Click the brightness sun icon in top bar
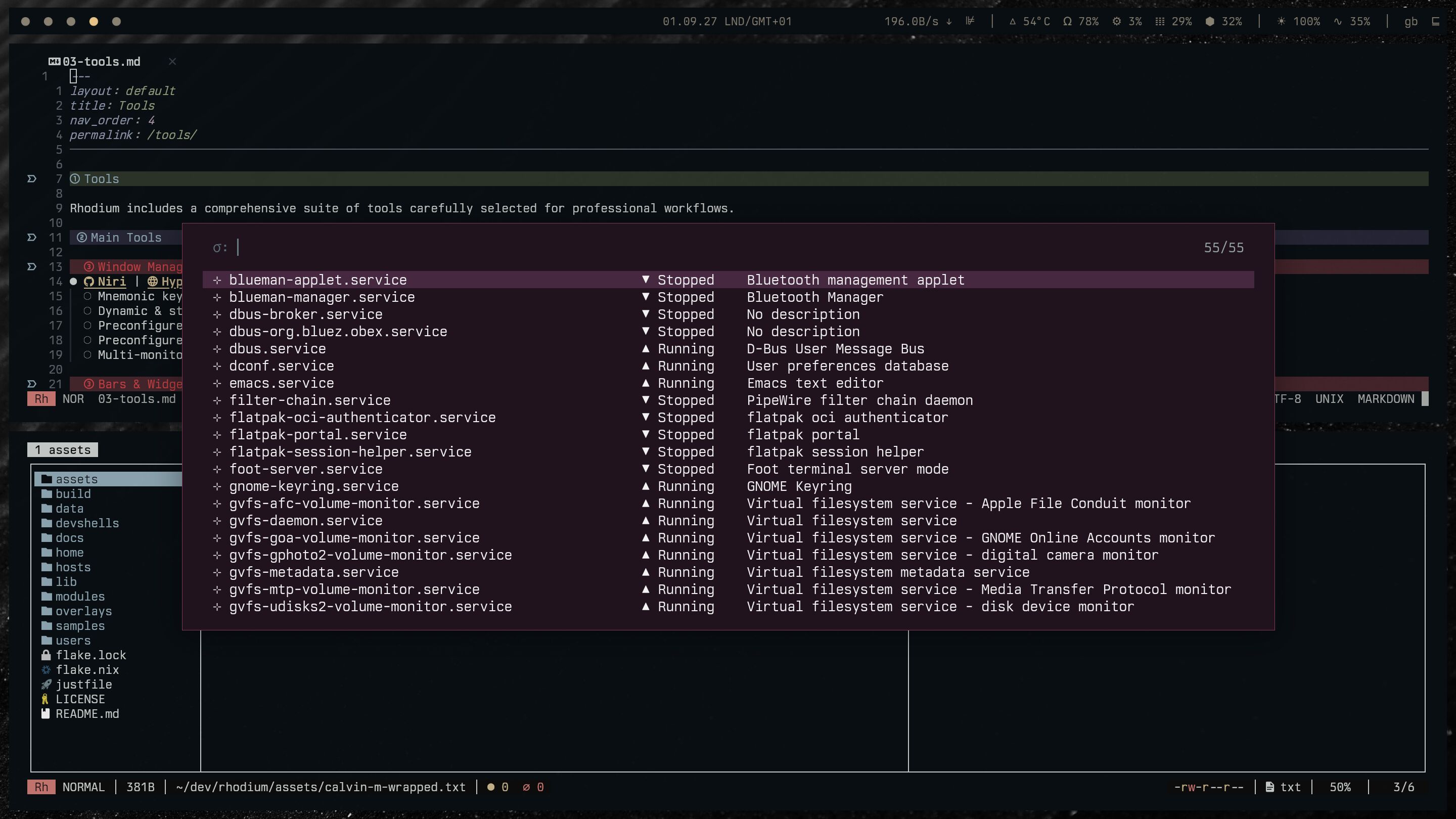Viewport: 1456px width, 819px height. [1281, 21]
